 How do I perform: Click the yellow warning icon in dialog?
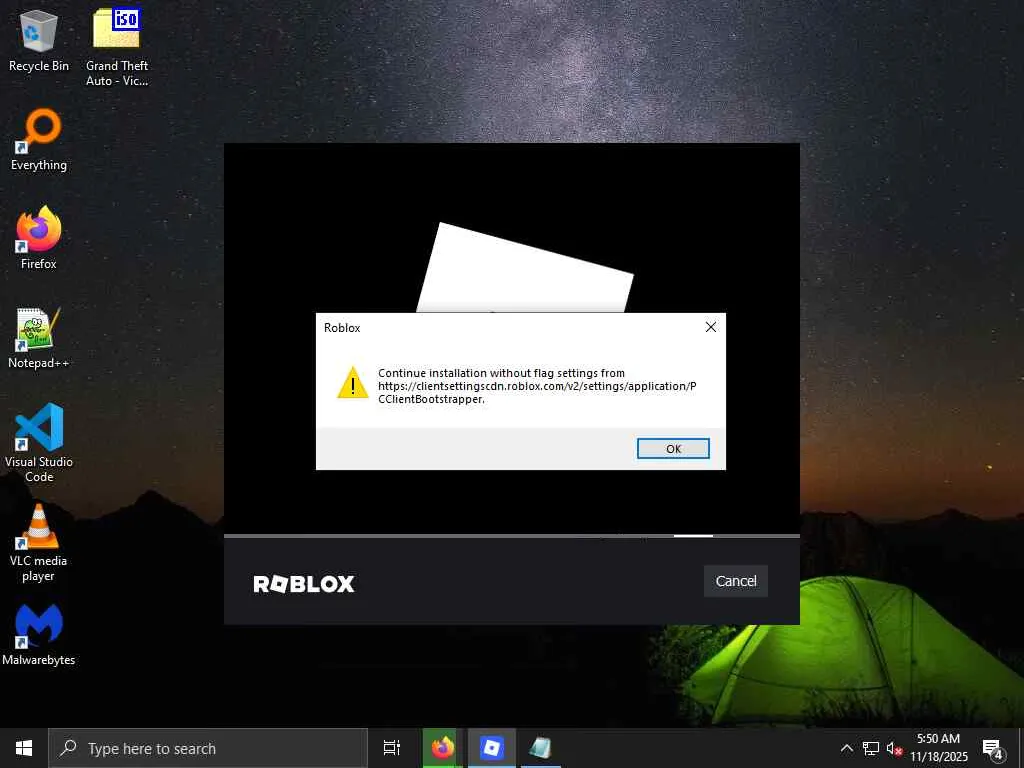pyautogui.click(x=353, y=383)
